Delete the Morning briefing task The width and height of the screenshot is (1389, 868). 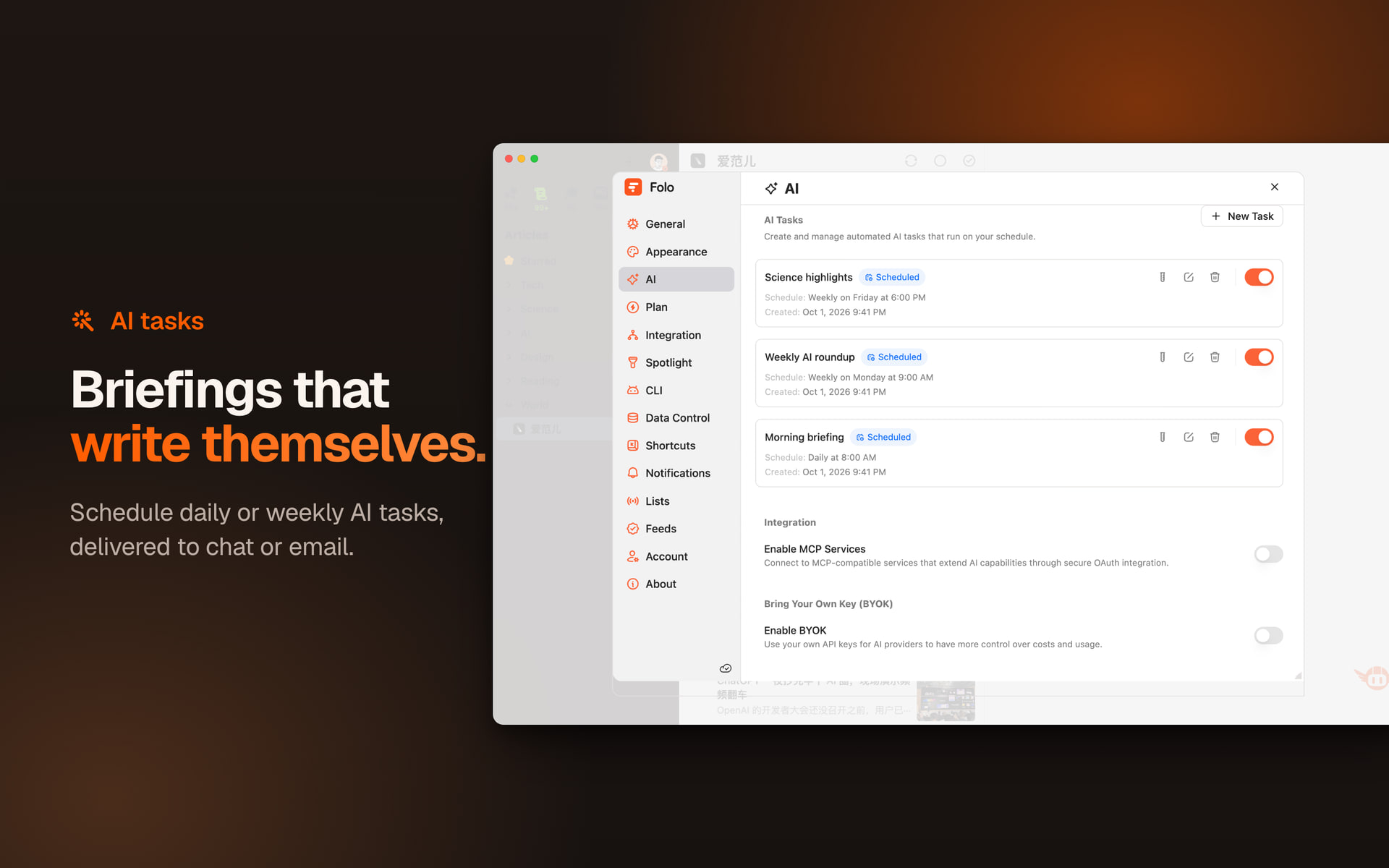tap(1215, 437)
